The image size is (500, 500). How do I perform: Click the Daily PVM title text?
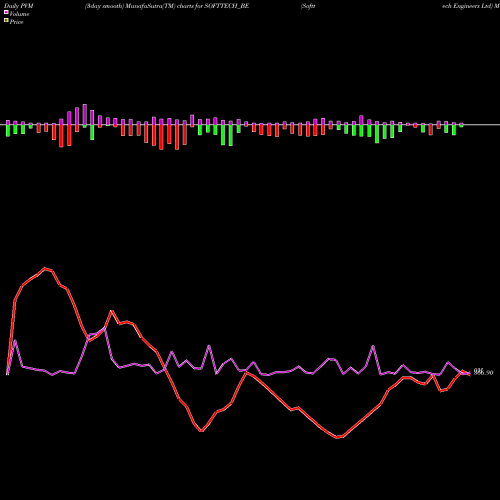tap(19, 6)
